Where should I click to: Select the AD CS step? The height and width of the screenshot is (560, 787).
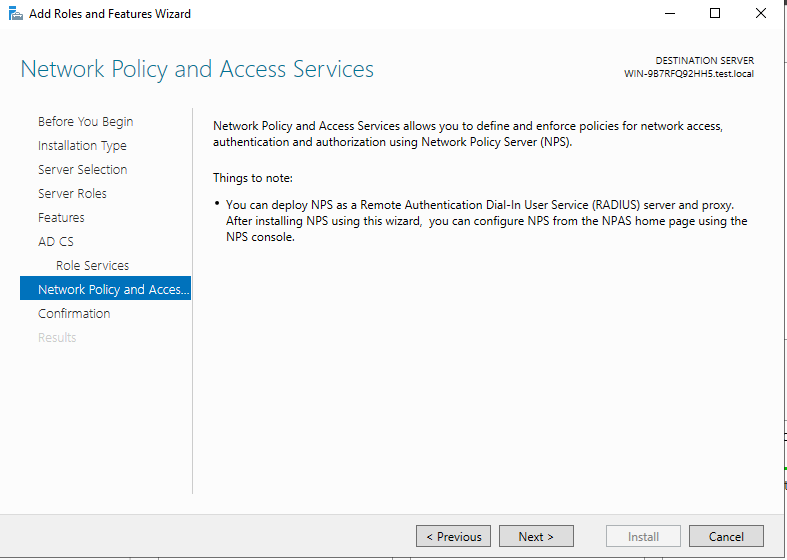click(56, 242)
